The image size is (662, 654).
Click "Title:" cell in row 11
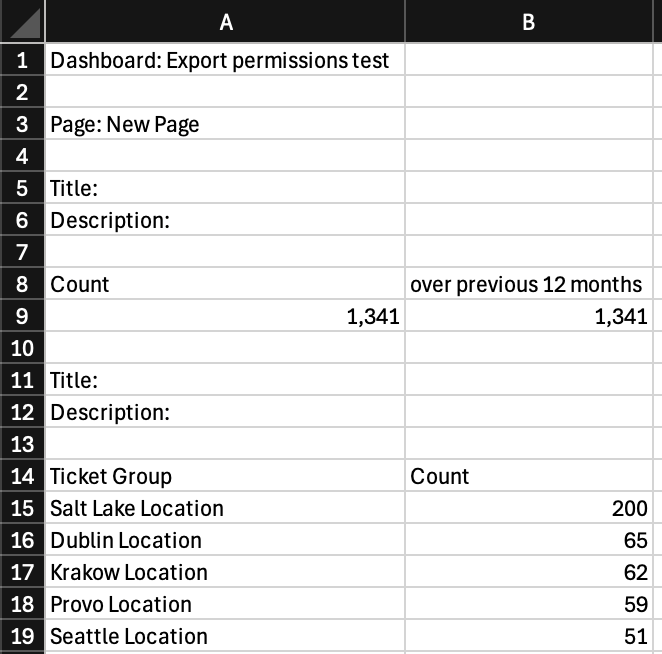225,380
